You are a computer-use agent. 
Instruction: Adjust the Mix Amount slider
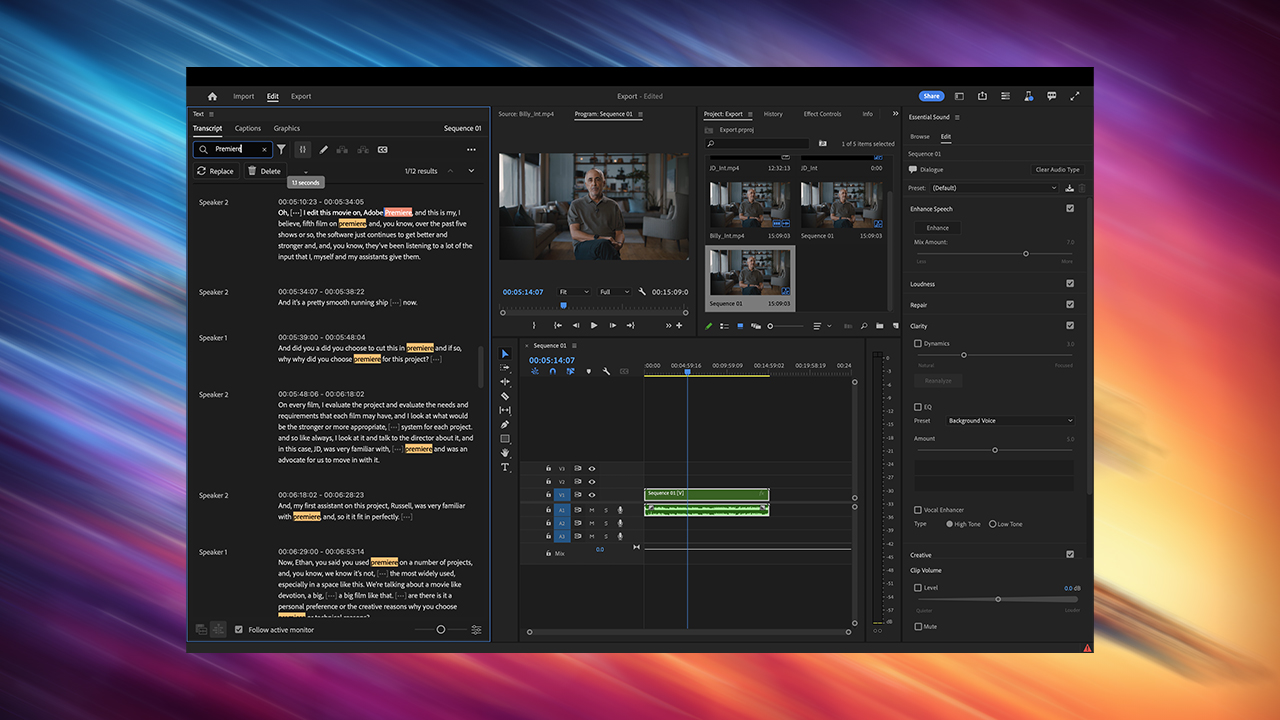(1024, 253)
